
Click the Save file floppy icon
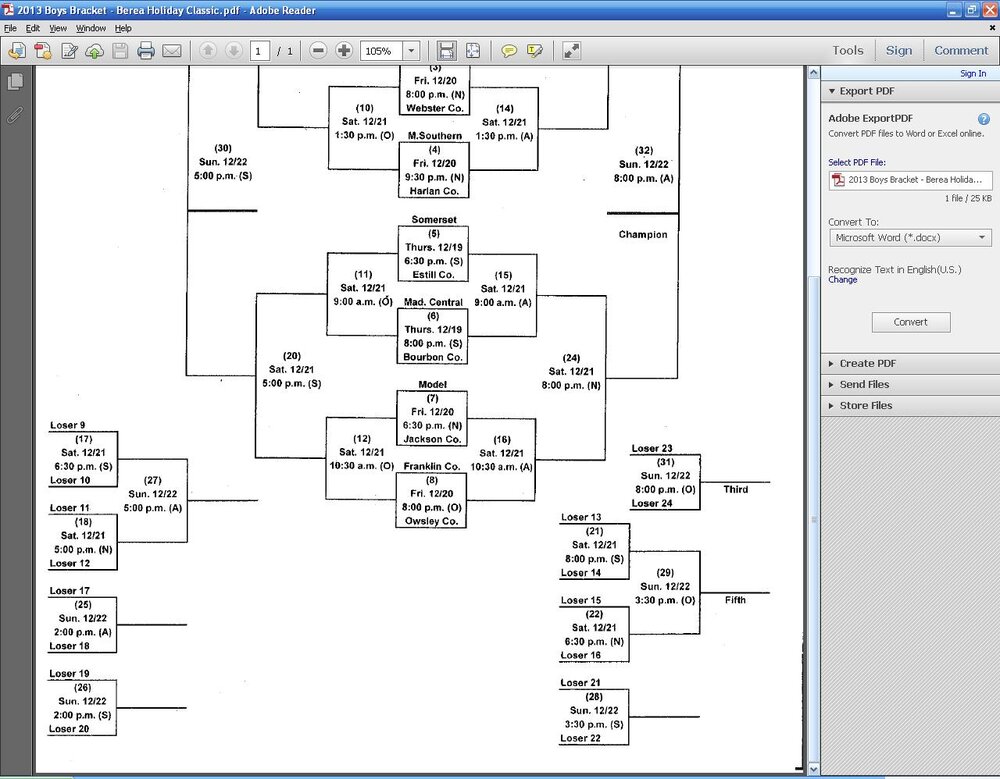coord(120,51)
